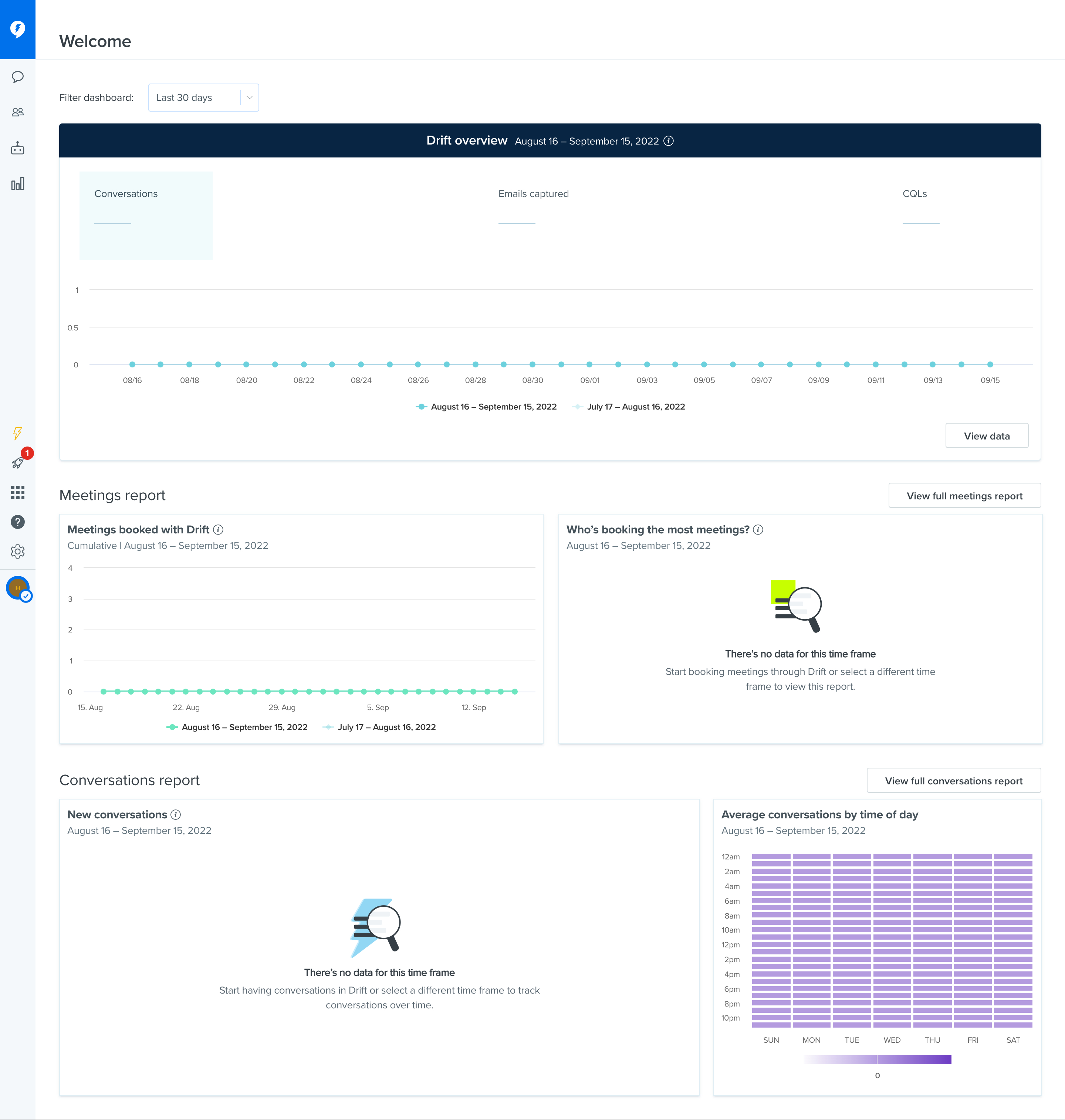Click the first meetings chart data point
This screenshot has width=1065, height=1120.
103,691
